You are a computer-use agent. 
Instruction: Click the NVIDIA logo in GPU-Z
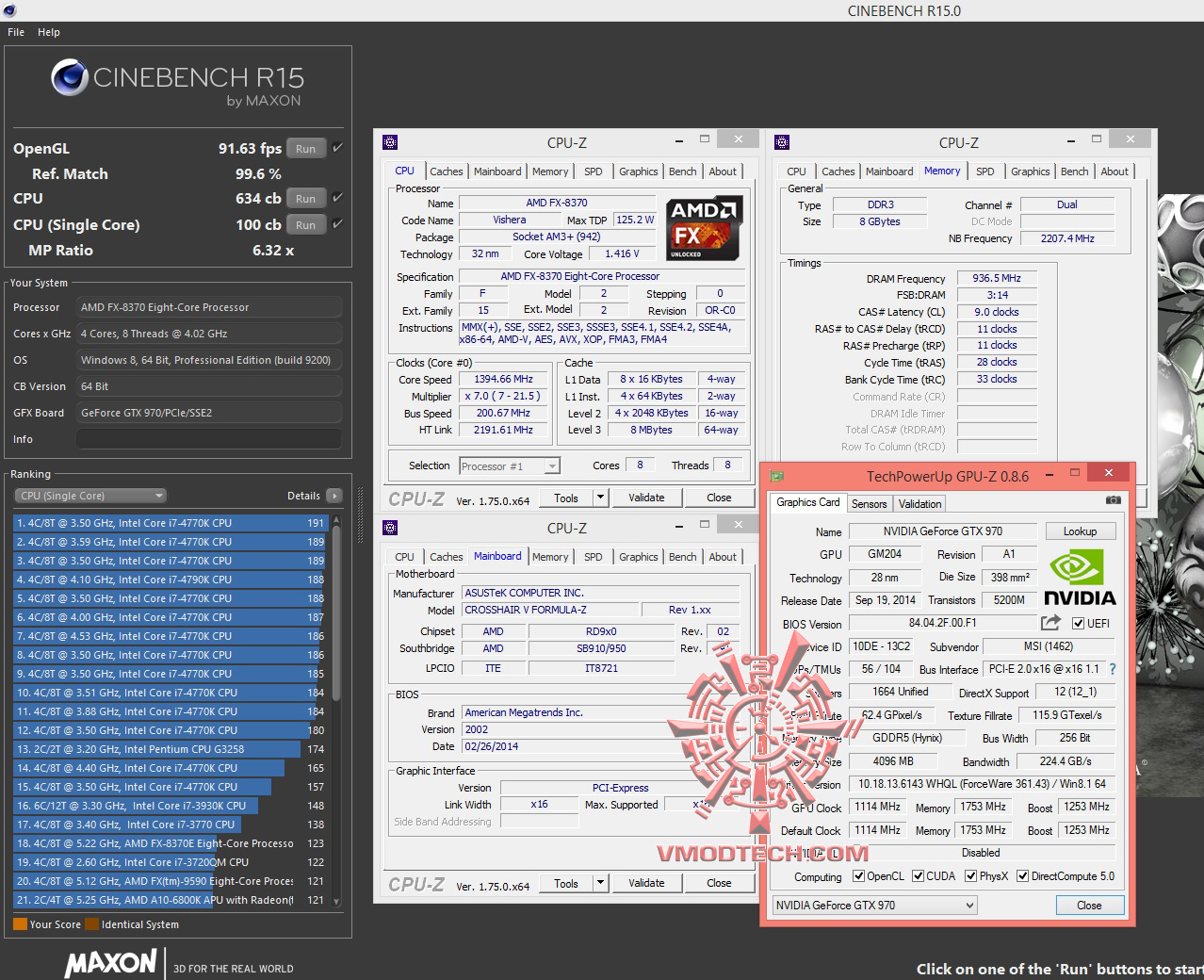[1080, 576]
